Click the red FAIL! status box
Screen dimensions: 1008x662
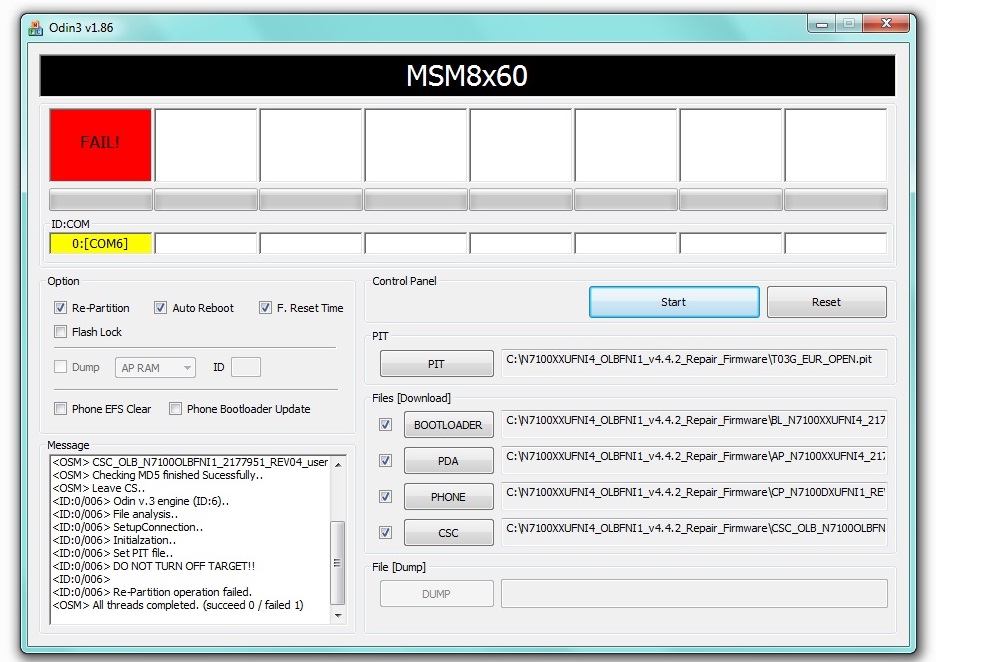(100, 145)
